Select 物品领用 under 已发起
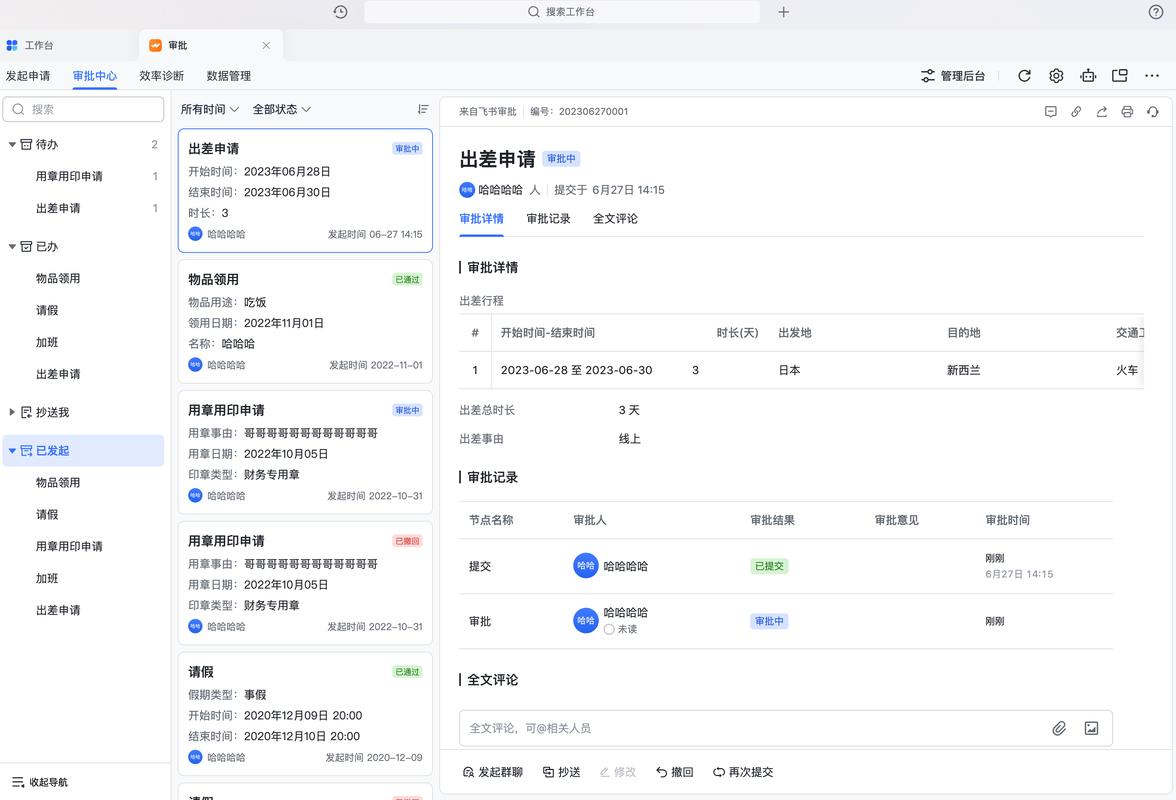 83,483
